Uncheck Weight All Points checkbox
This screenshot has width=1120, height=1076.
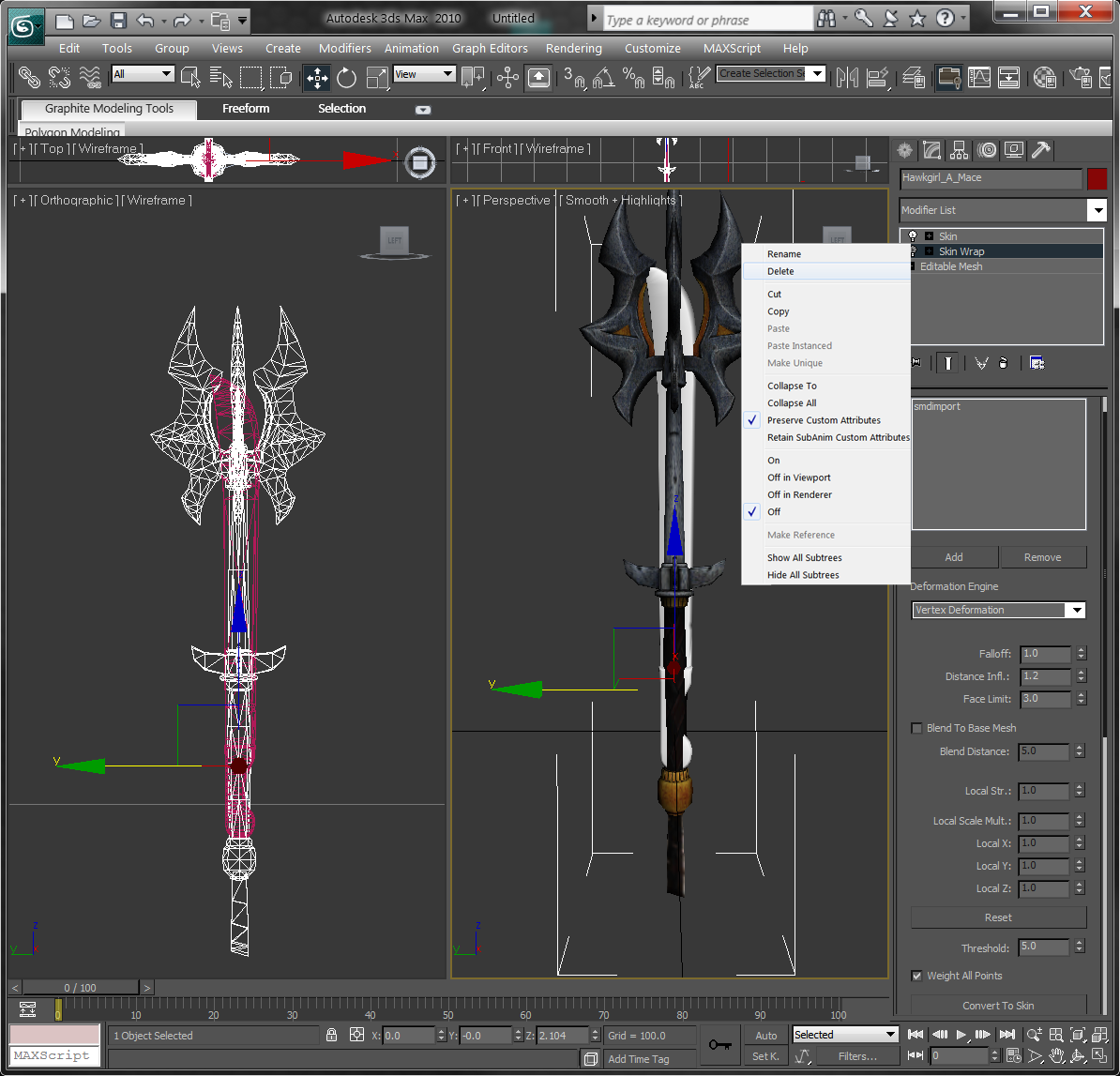916,976
